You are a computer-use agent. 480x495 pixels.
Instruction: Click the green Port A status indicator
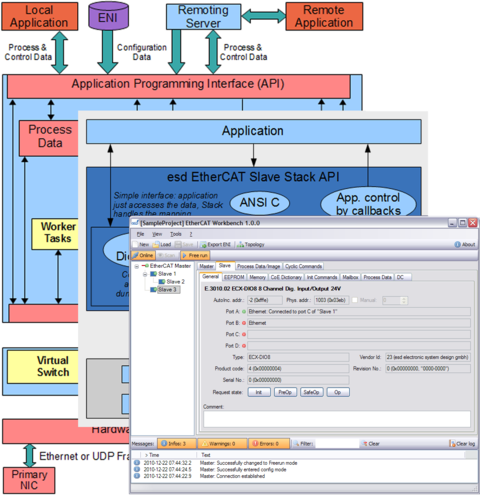244,312
